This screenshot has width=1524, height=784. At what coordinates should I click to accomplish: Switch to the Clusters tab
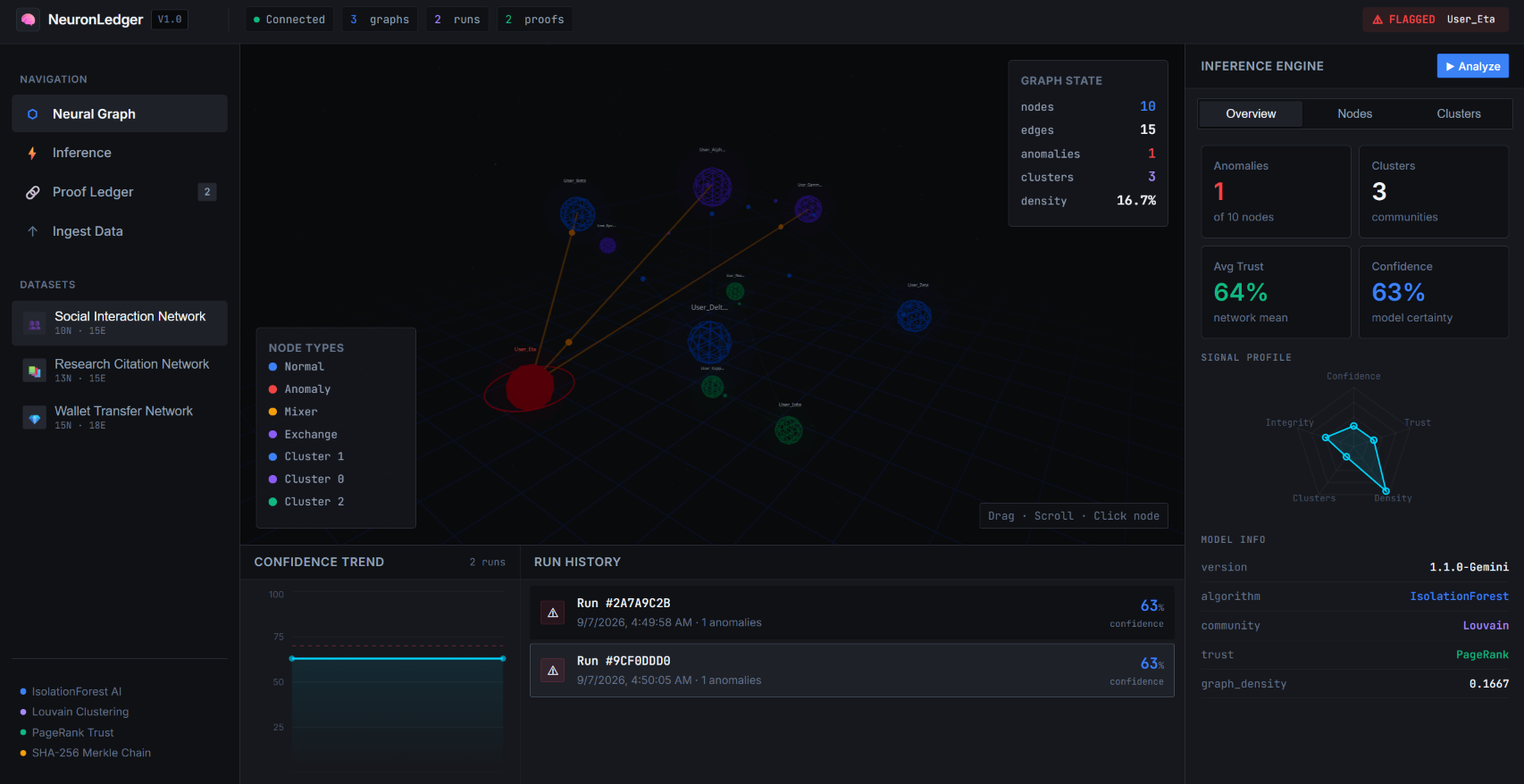1459,113
